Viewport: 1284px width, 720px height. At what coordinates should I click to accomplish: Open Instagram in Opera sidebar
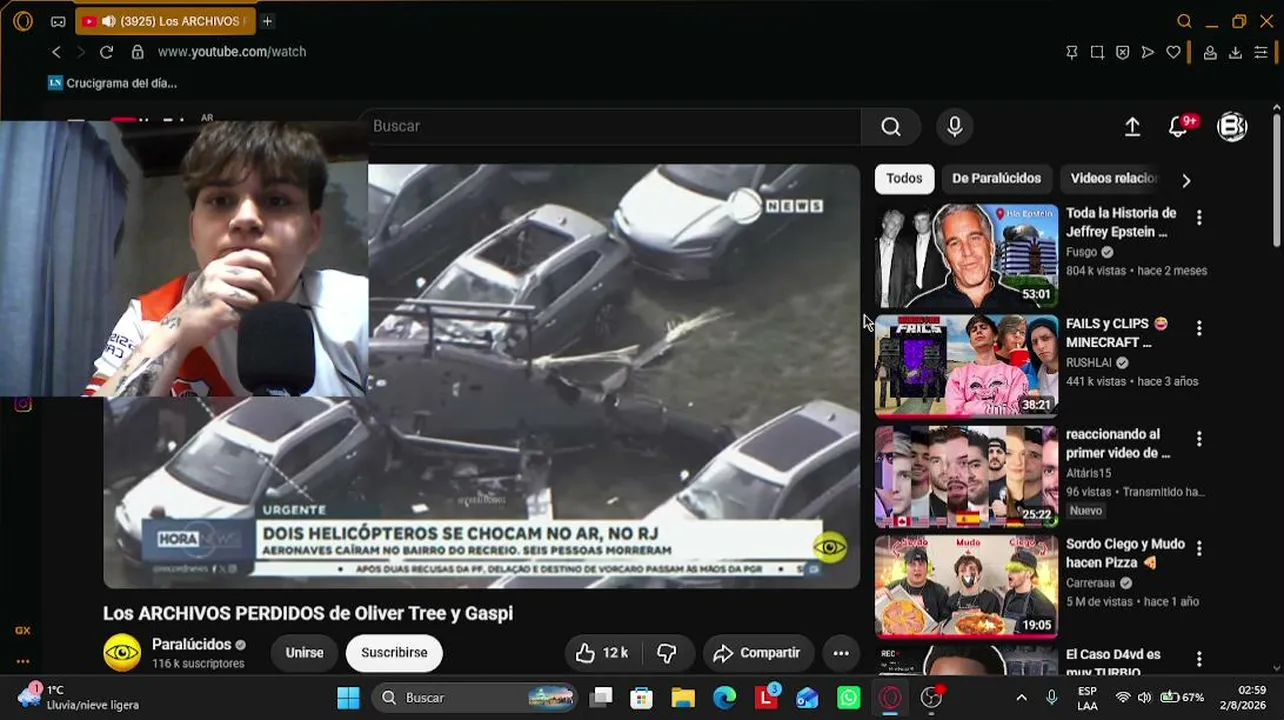[22, 404]
